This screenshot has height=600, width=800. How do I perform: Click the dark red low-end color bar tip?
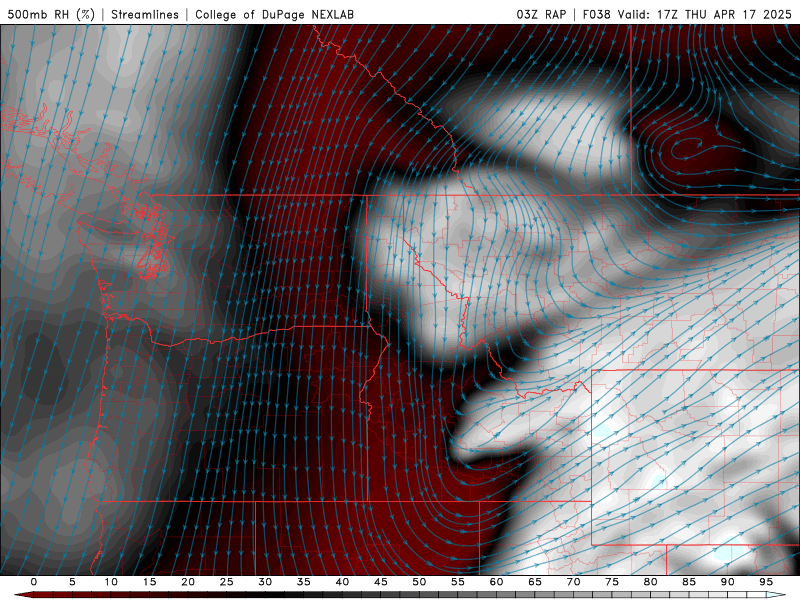click(x=23, y=595)
